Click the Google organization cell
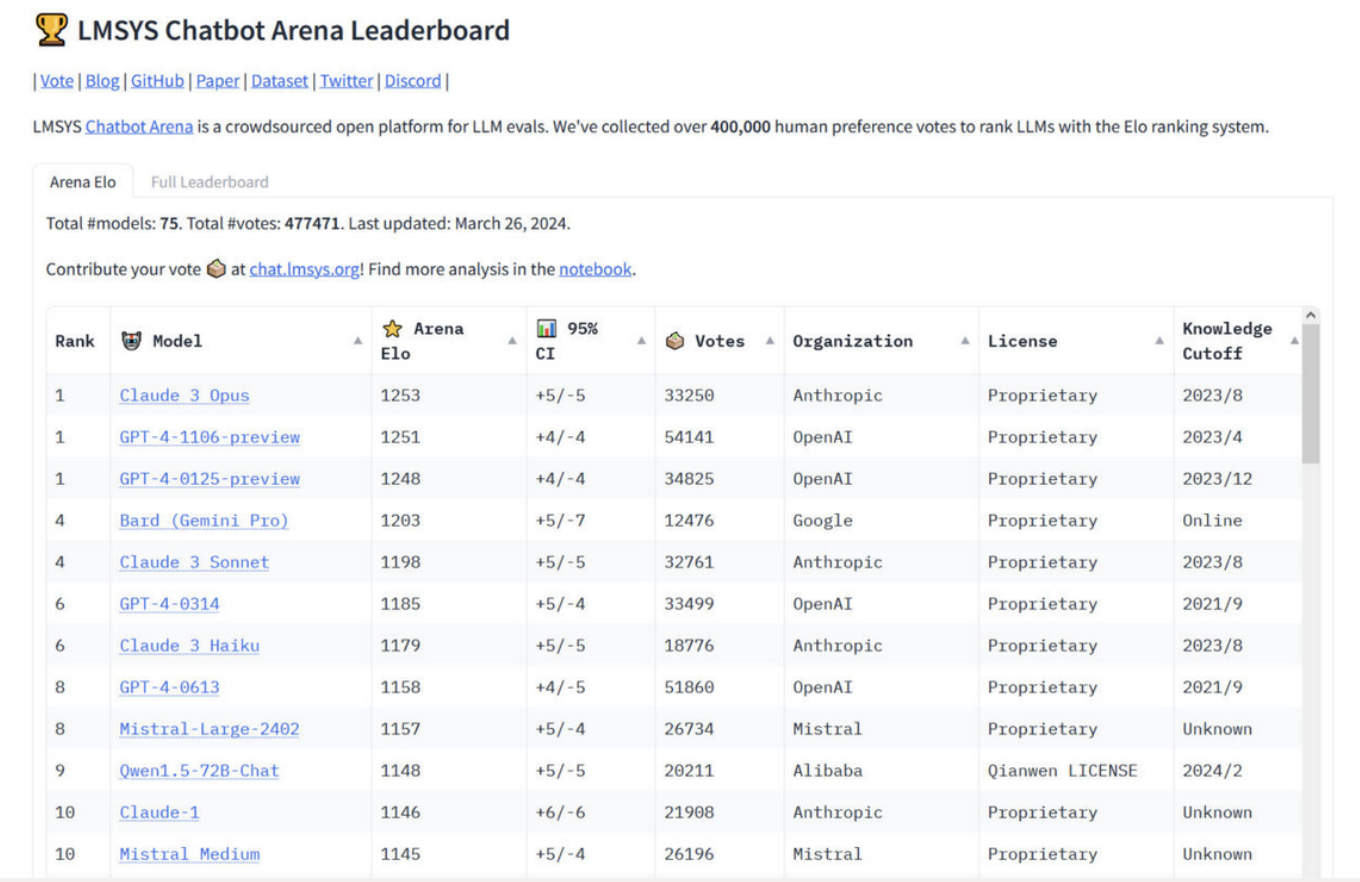This screenshot has height=882, width=1360. point(881,520)
